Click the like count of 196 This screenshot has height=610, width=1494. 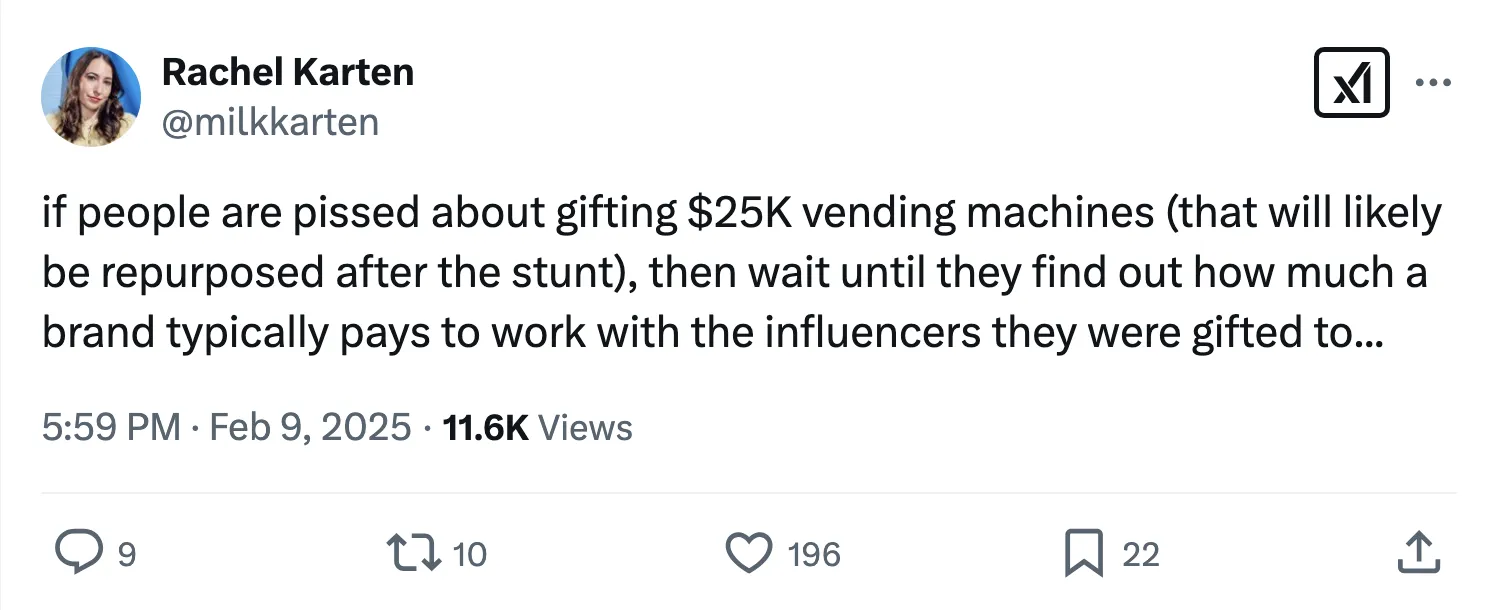(x=814, y=554)
